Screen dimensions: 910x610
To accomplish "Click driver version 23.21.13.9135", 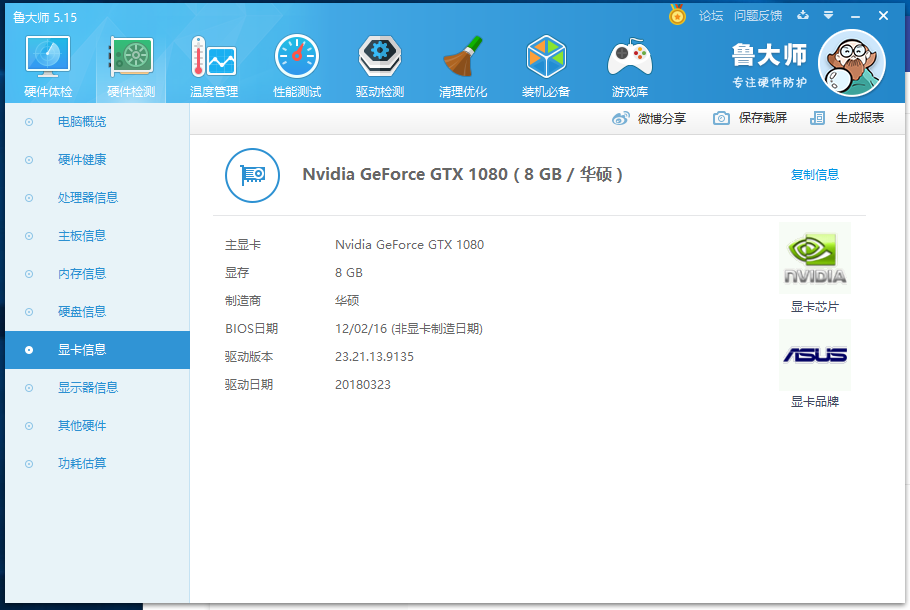I will [x=374, y=357].
